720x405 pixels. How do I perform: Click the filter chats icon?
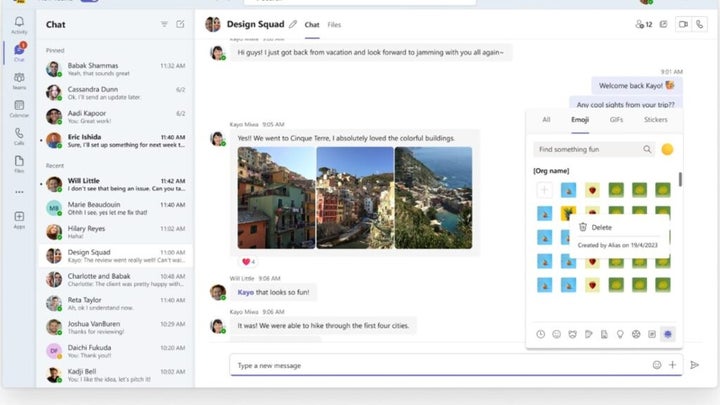click(164, 24)
